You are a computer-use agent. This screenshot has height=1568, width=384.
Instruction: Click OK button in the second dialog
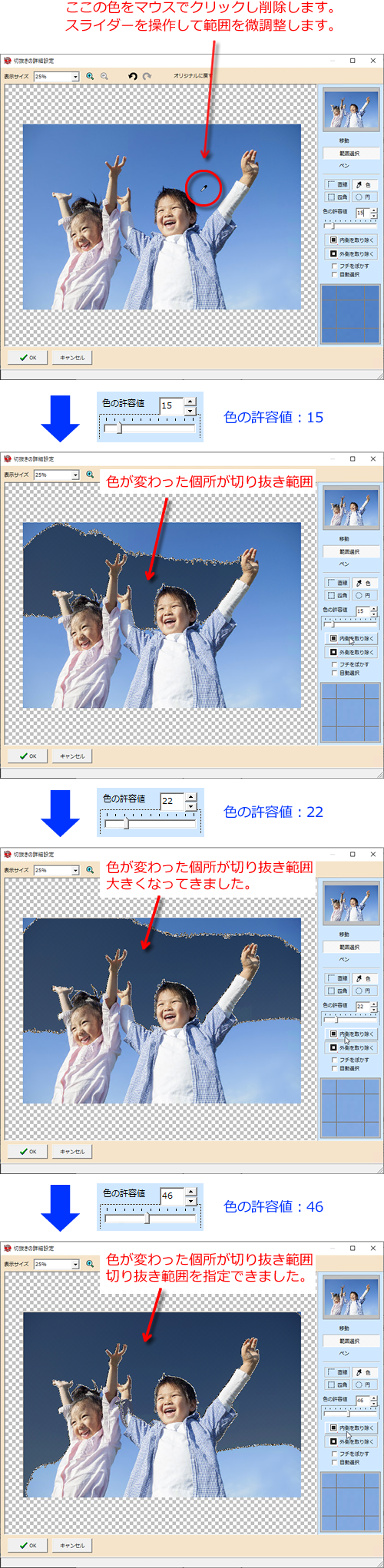pyautogui.click(x=28, y=756)
